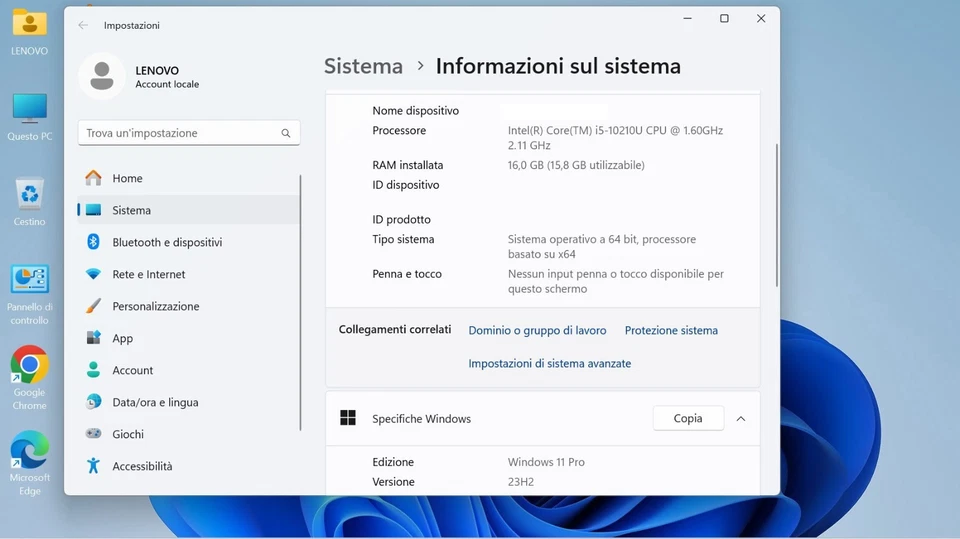Open the Questo PC desktop icon

coord(29,117)
